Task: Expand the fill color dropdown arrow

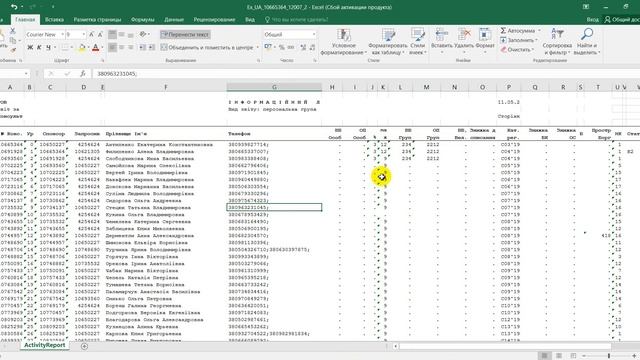Action: click(89, 48)
